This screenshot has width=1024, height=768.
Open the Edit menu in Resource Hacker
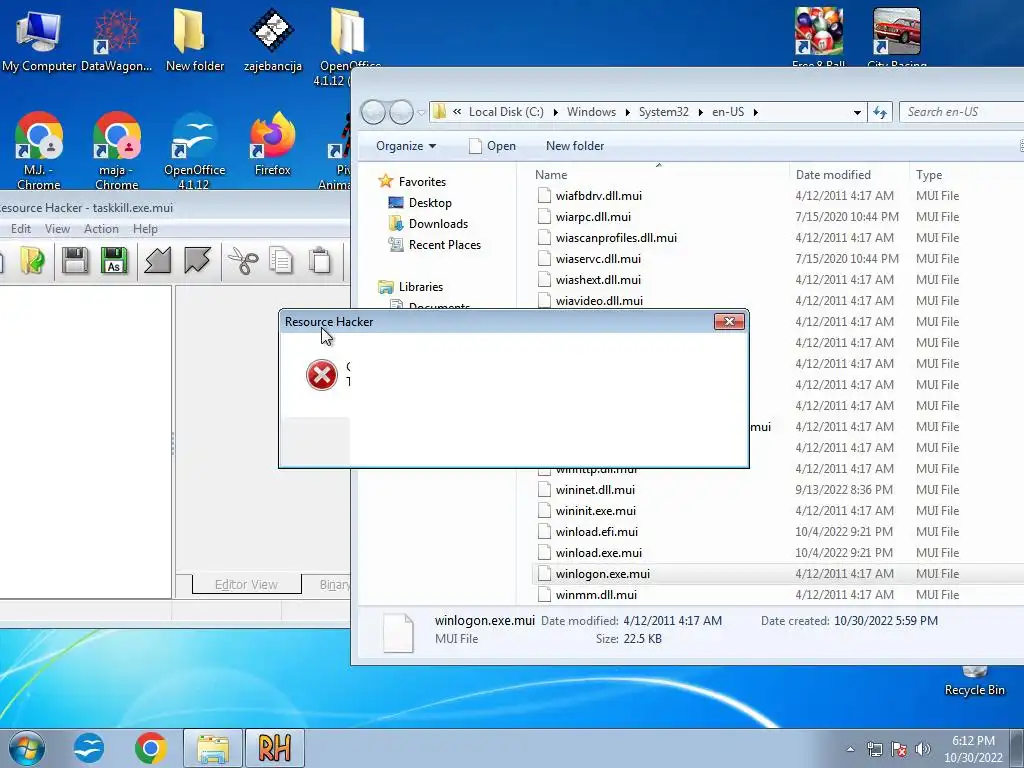pyautogui.click(x=21, y=229)
